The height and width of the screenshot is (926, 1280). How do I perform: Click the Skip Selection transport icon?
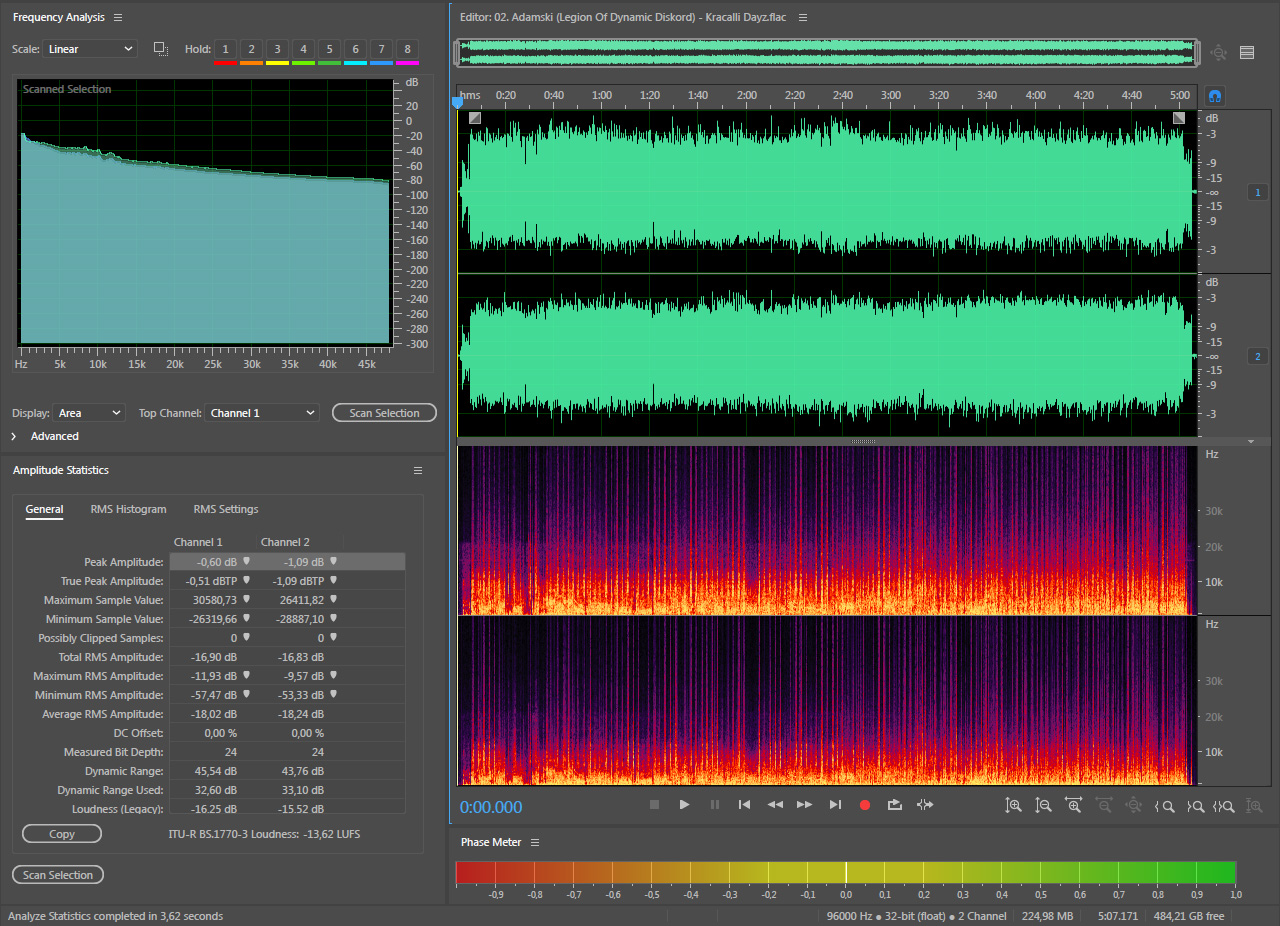pyautogui.click(x=925, y=805)
